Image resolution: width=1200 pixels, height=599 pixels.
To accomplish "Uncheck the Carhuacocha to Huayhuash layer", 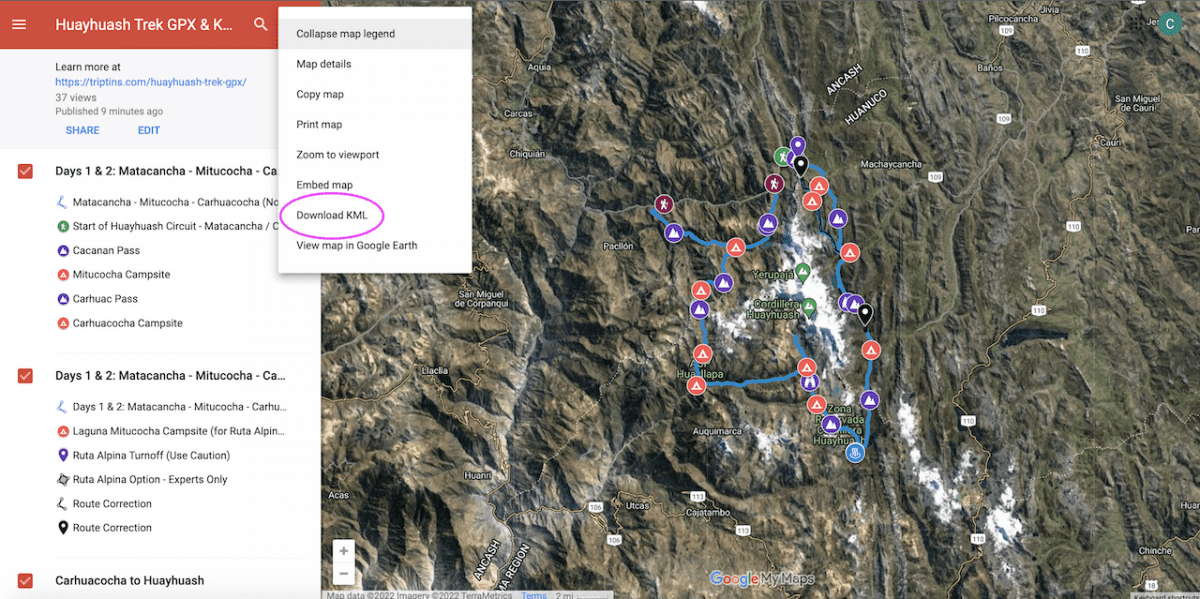I will pos(24,579).
